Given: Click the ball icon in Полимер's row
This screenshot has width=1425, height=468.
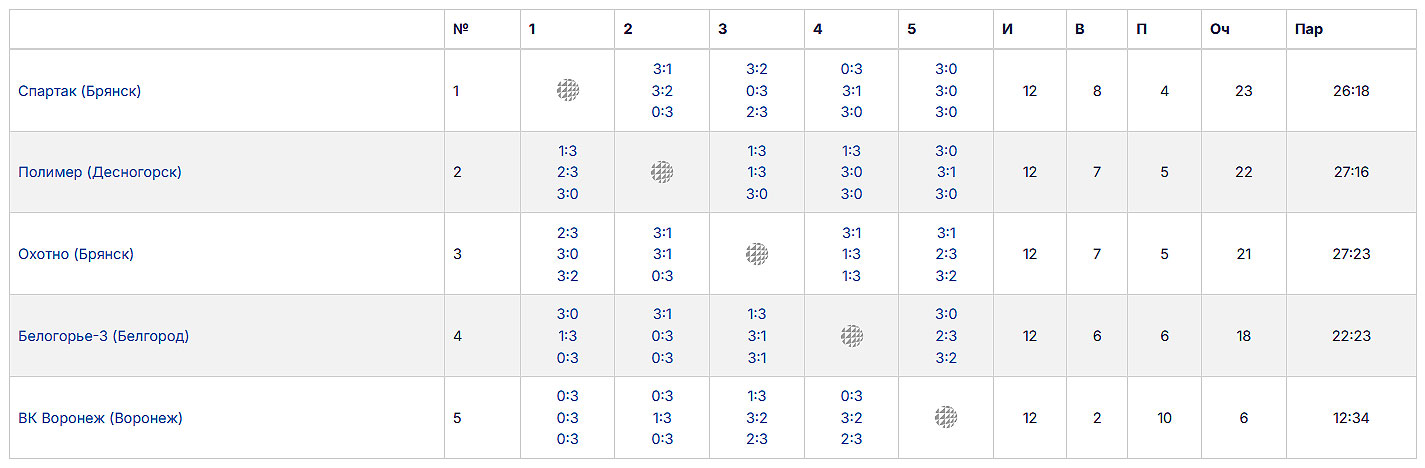Looking at the screenshot, I should (x=662, y=172).
